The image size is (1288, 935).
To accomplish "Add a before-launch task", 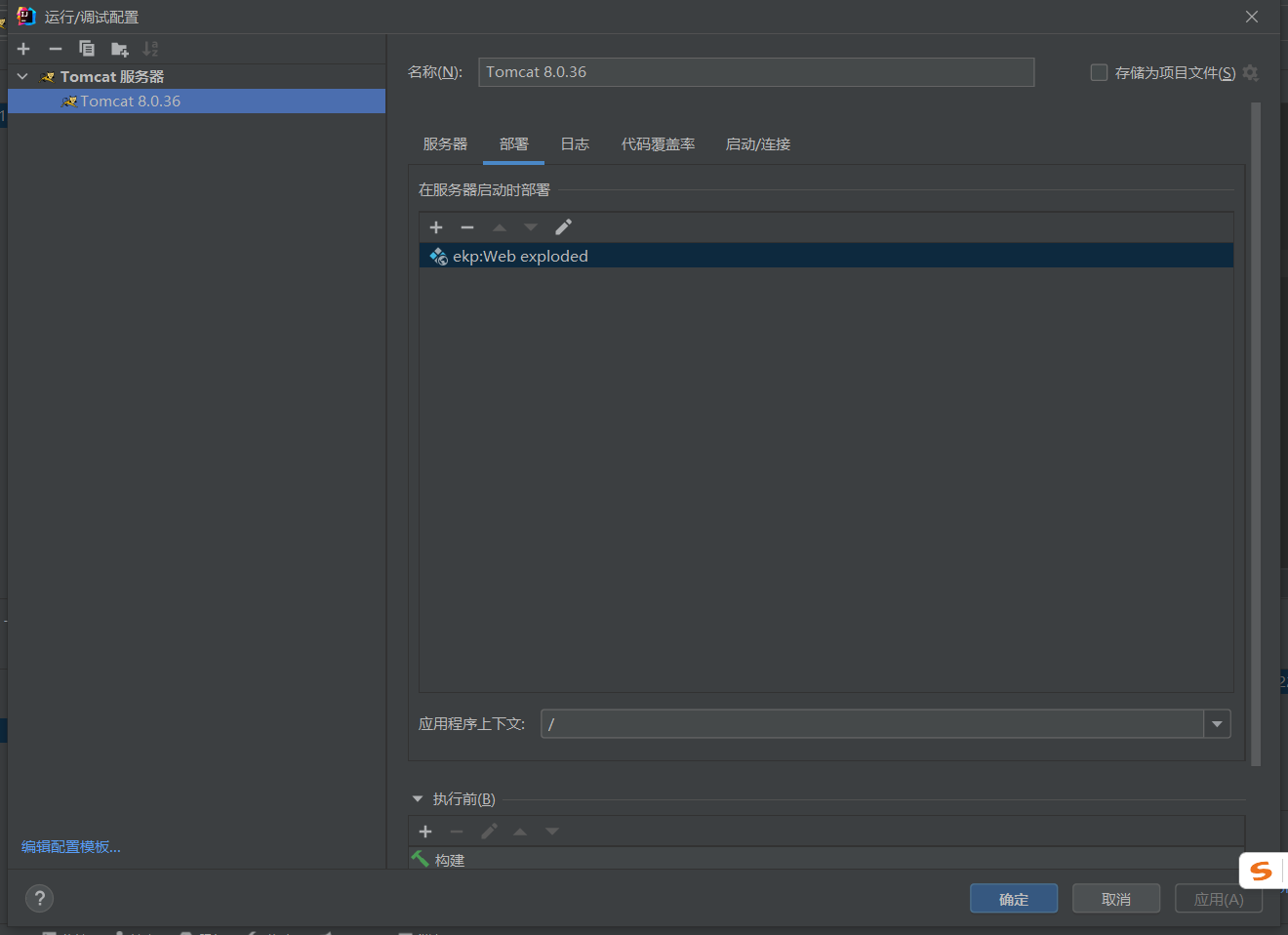I will point(425,832).
